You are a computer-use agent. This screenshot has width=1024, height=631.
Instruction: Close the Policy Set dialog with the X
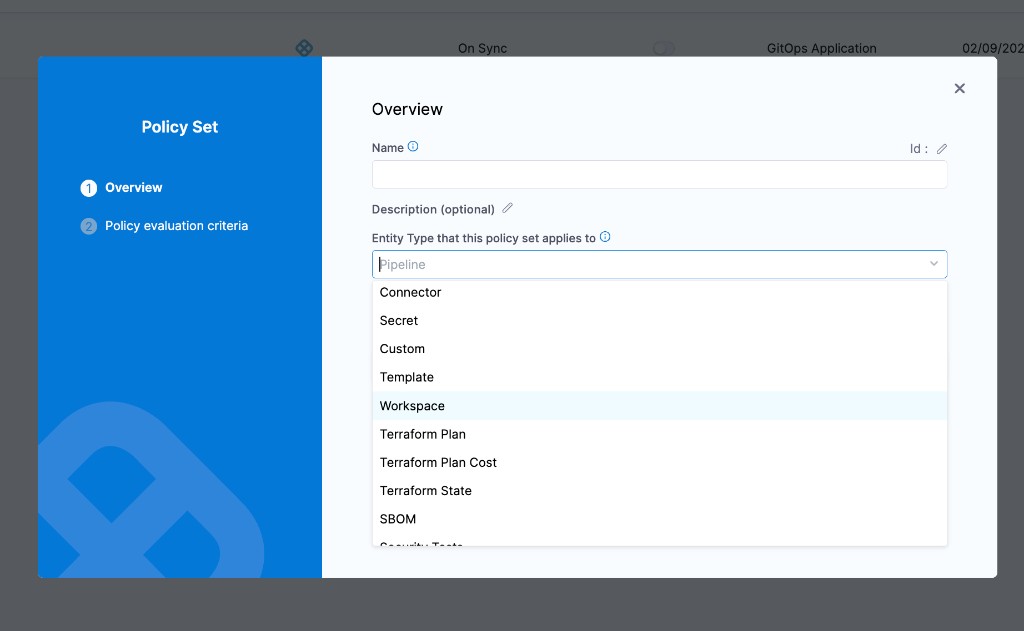point(959,88)
